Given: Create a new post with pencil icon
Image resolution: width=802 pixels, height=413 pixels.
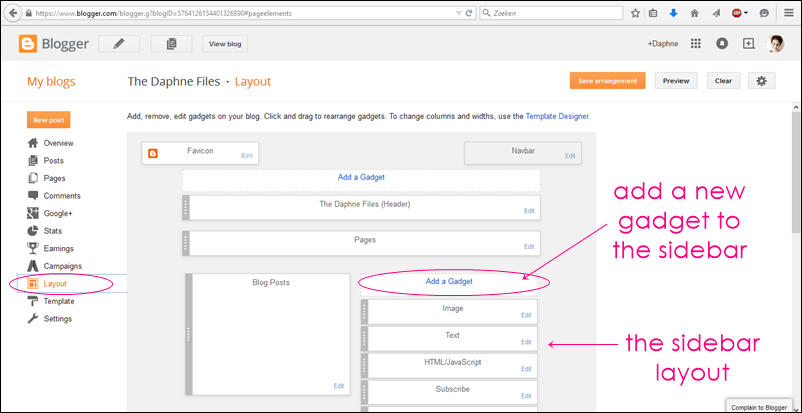Looking at the screenshot, I should pos(119,44).
